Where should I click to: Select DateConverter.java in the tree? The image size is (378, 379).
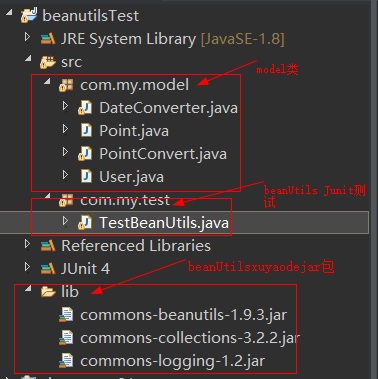[x=169, y=108]
